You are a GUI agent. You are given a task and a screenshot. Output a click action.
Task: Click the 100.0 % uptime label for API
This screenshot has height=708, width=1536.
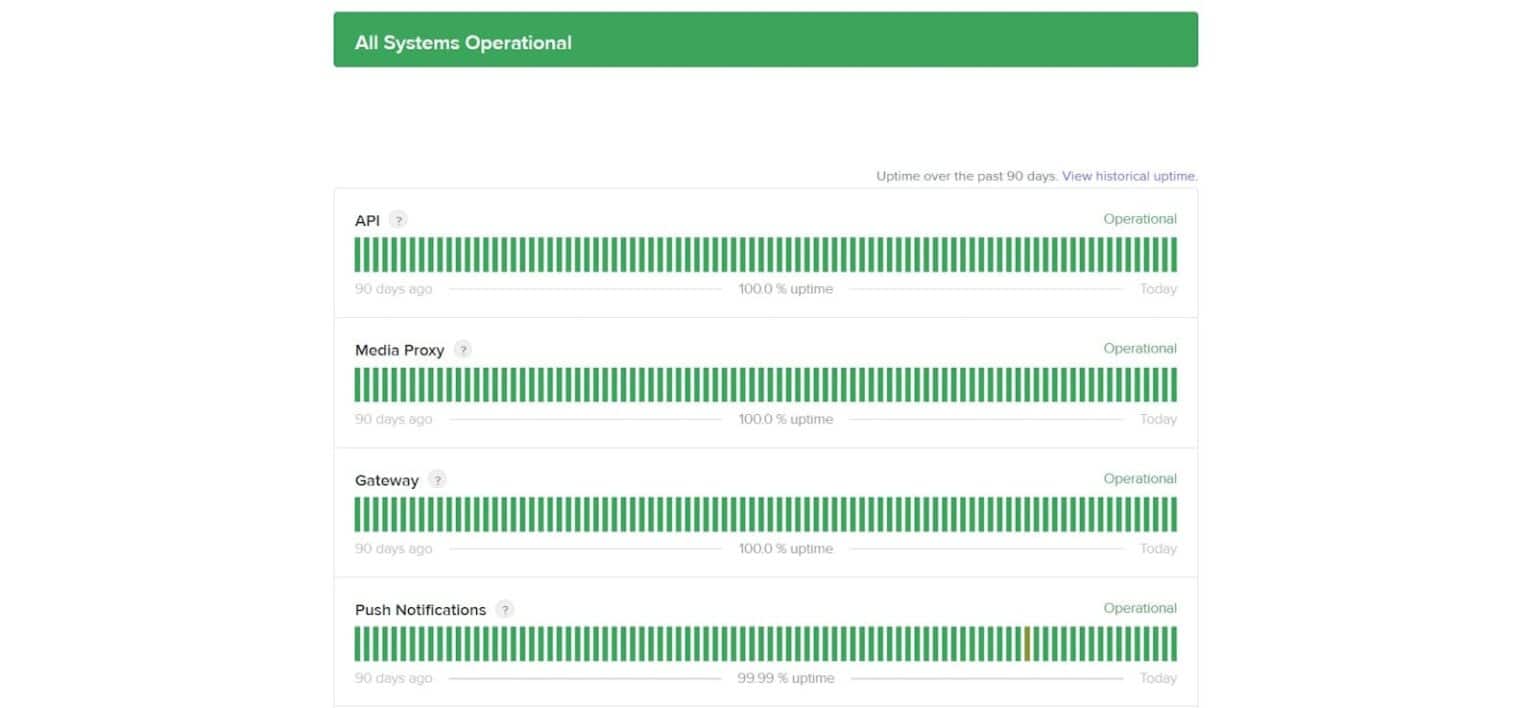[x=786, y=288]
